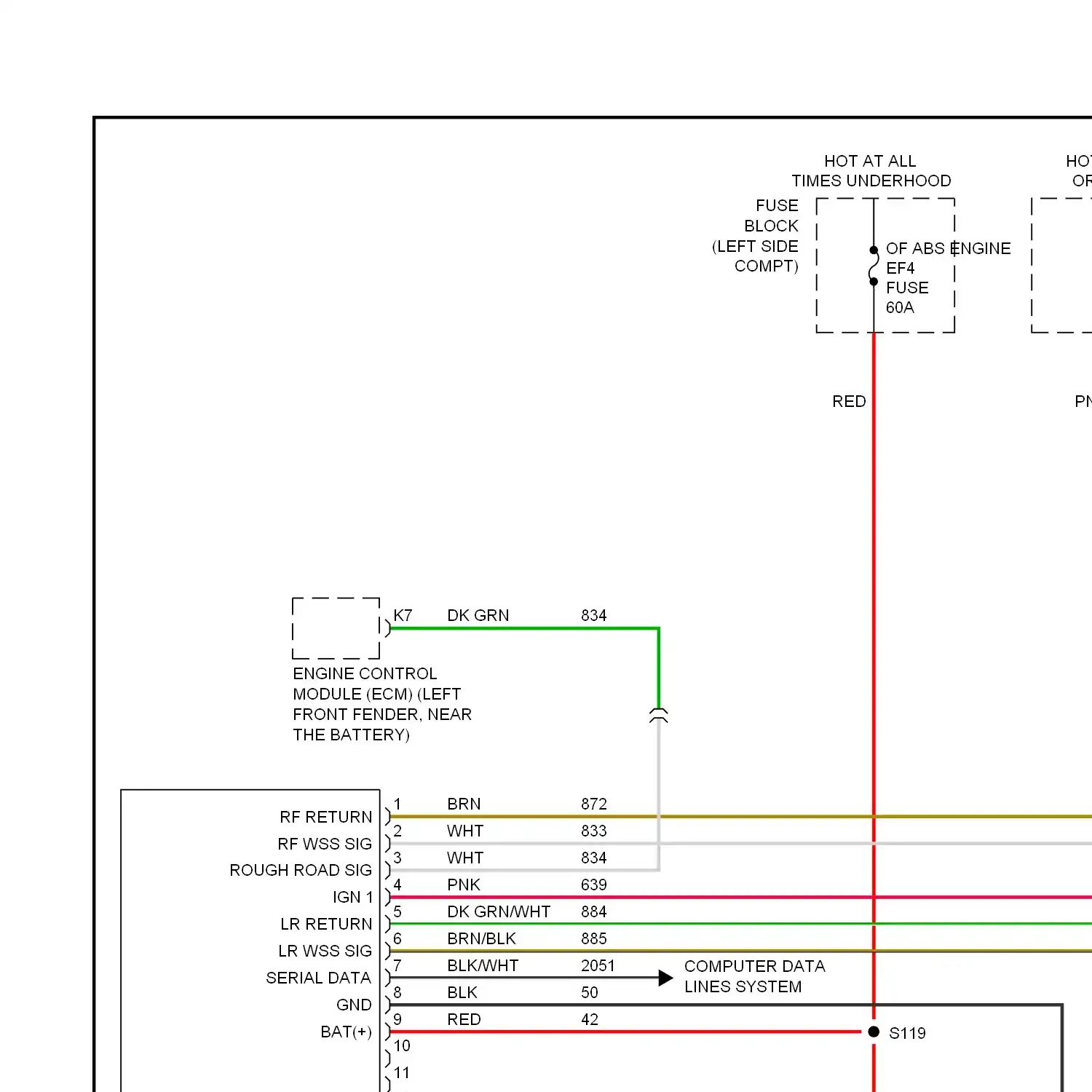Select the BAT(+) label
This screenshot has height=1092, width=1092.
(346, 1032)
